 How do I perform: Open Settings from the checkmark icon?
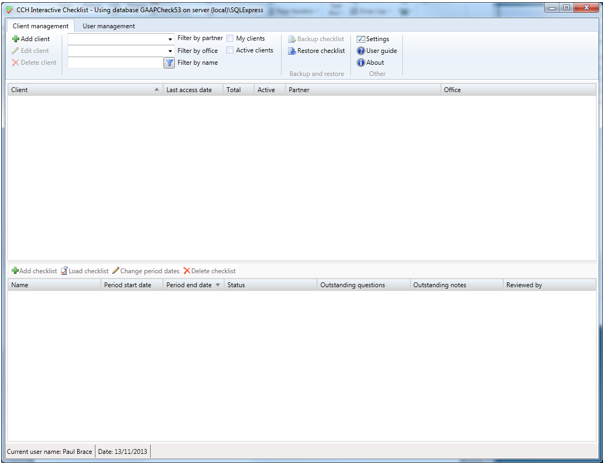pos(361,39)
